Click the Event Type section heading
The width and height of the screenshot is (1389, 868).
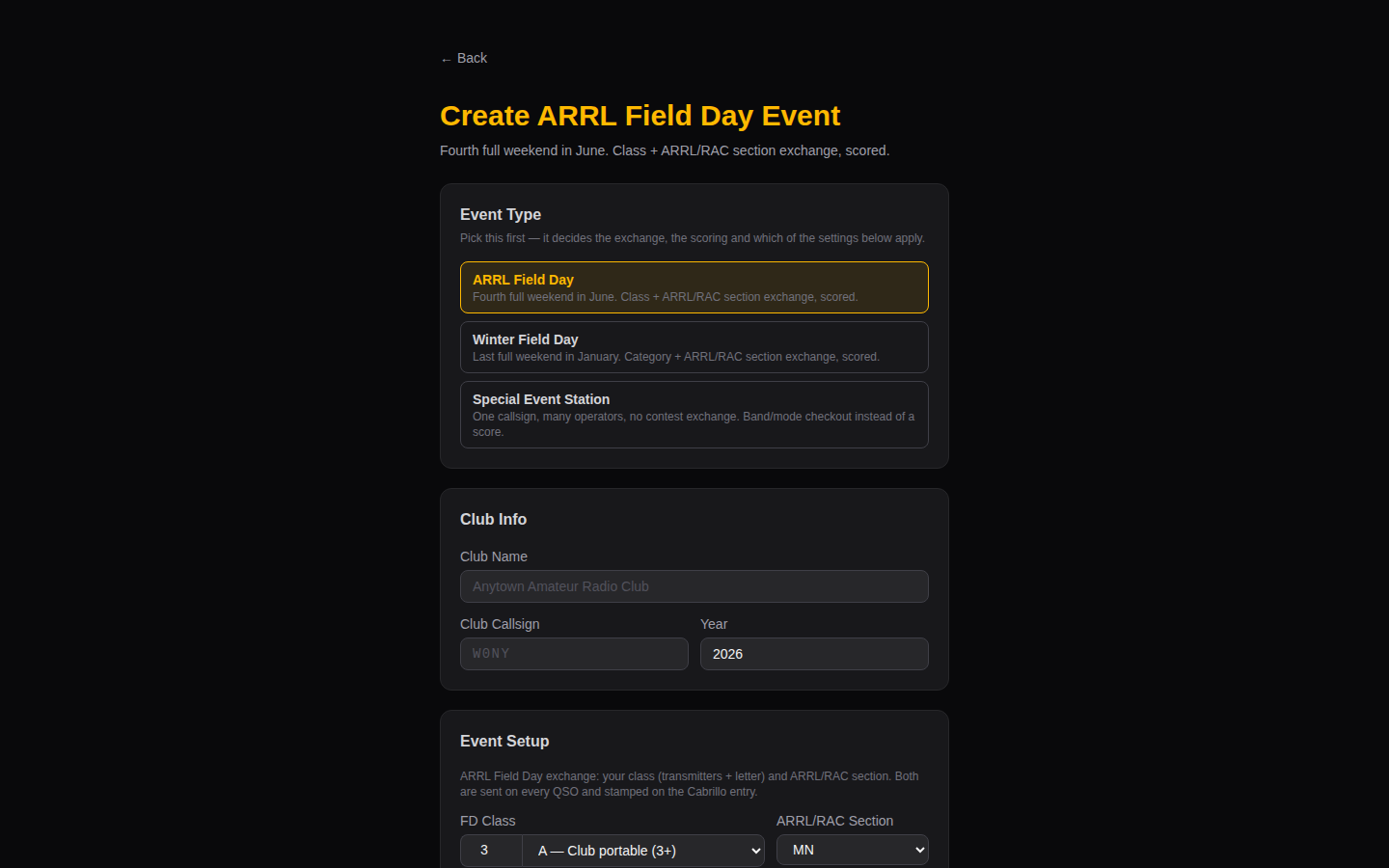501,214
